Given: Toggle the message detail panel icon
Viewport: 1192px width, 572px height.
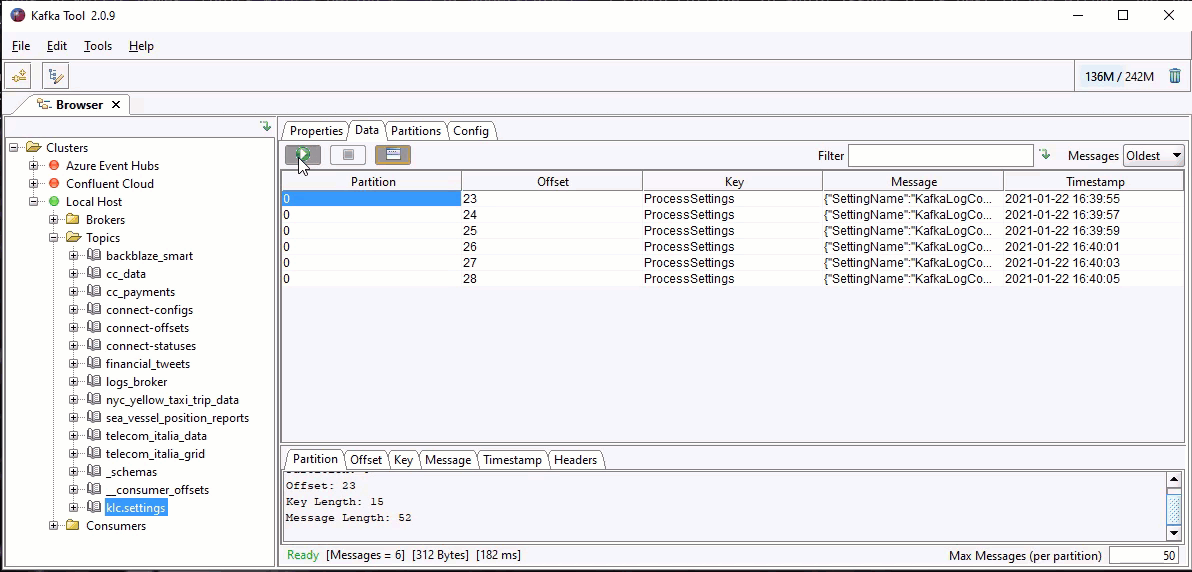Looking at the screenshot, I should pyautogui.click(x=393, y=155).
